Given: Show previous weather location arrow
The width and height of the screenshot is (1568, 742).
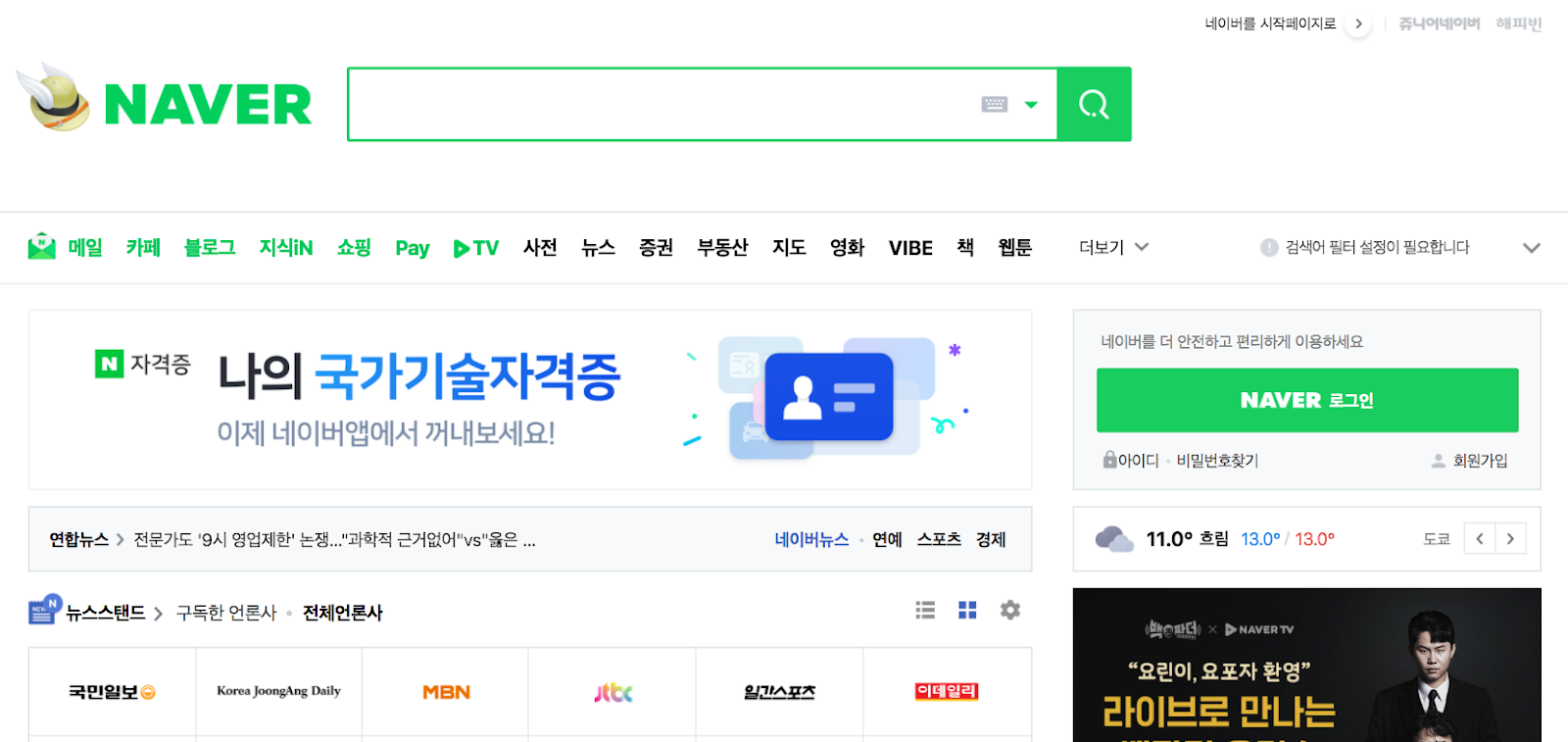Looking at the screenshot, I should [1480, 538].
